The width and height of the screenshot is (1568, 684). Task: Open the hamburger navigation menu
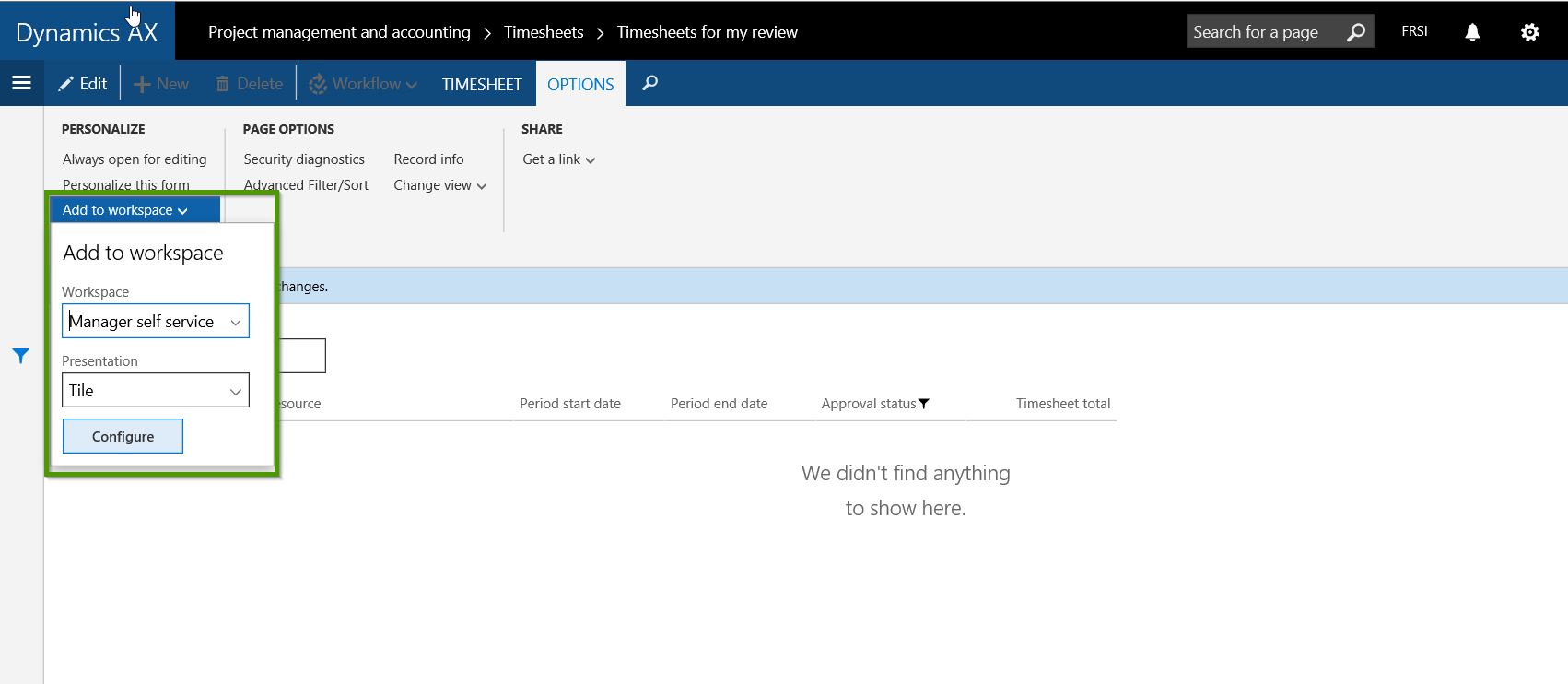21,83
